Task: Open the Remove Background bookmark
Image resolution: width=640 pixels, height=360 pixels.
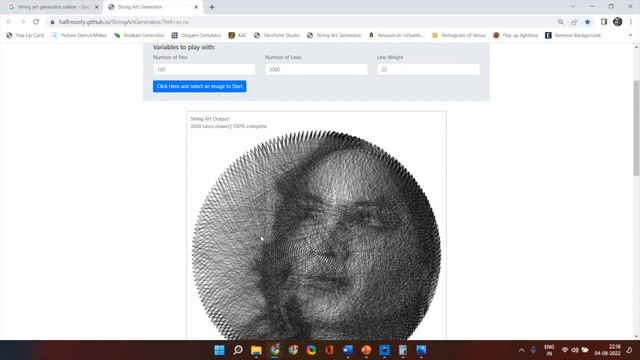Action: 573,36
